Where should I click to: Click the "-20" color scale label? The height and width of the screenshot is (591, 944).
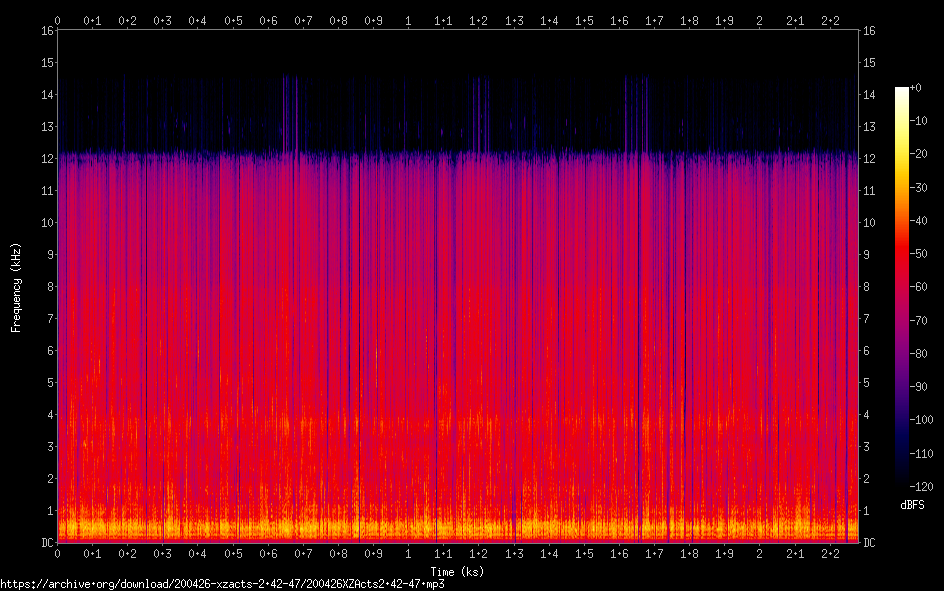click(x=918, y=154)
